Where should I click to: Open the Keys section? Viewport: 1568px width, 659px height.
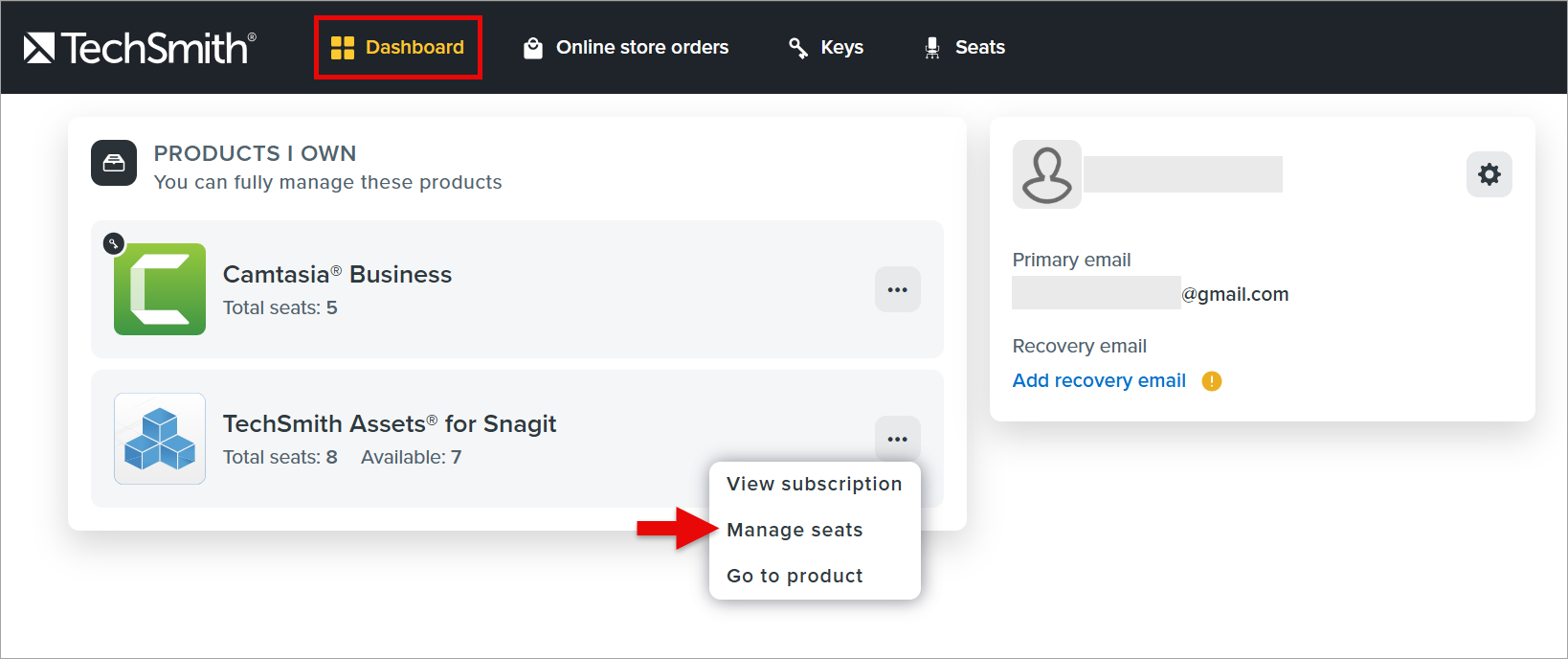(825, 48)
